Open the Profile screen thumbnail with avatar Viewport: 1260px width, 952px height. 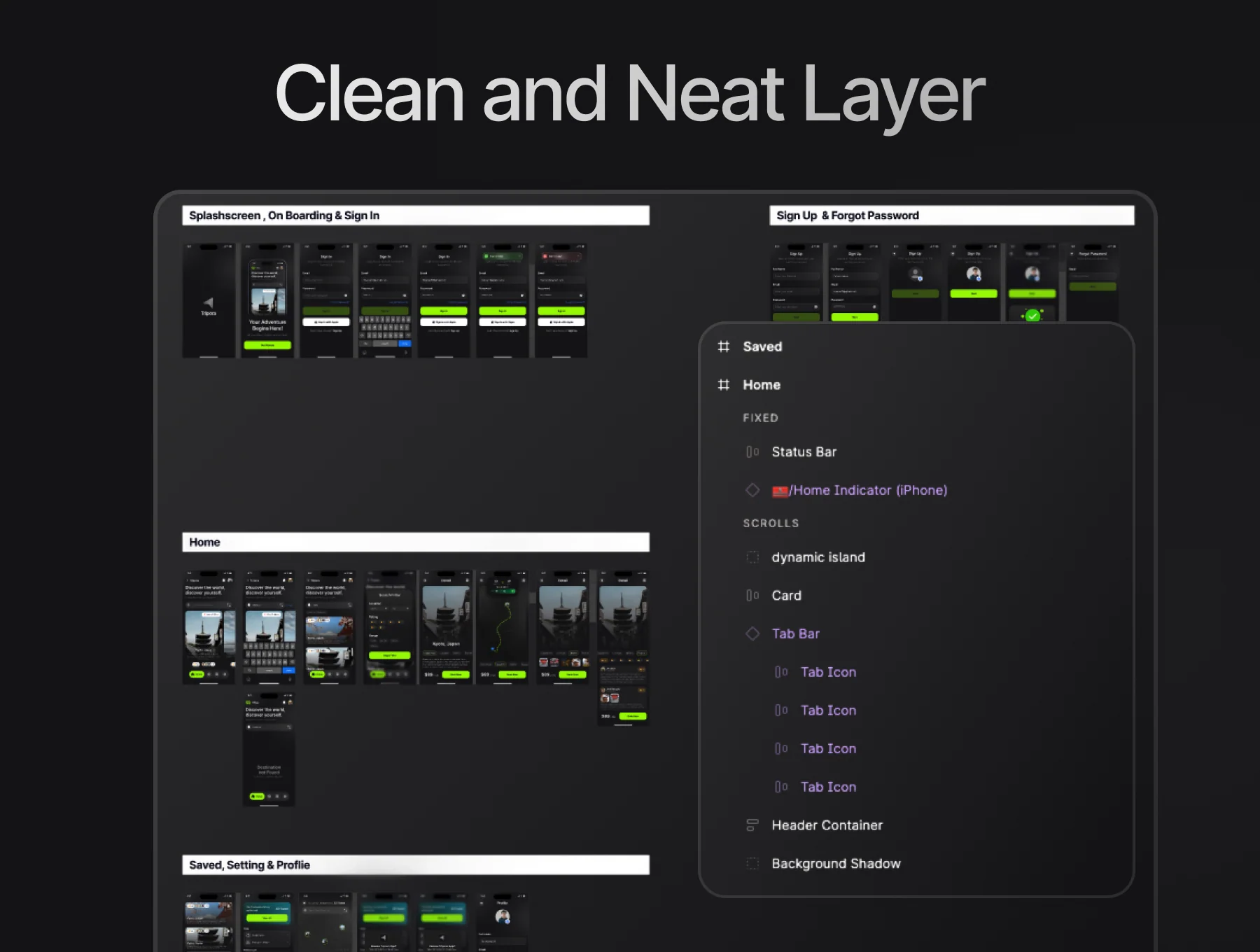point(503,922)
